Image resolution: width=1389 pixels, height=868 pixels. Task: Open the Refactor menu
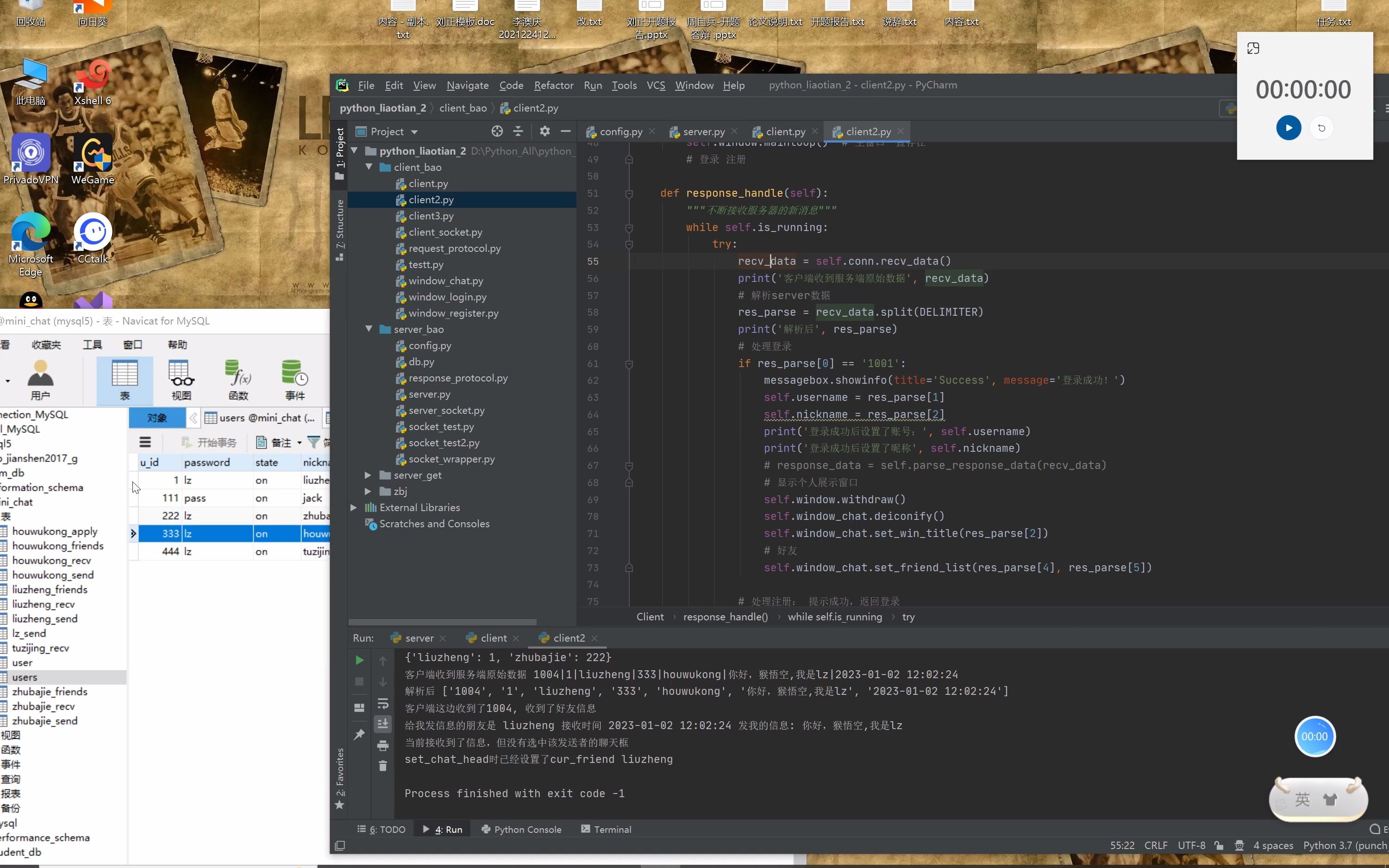point(553,85)
